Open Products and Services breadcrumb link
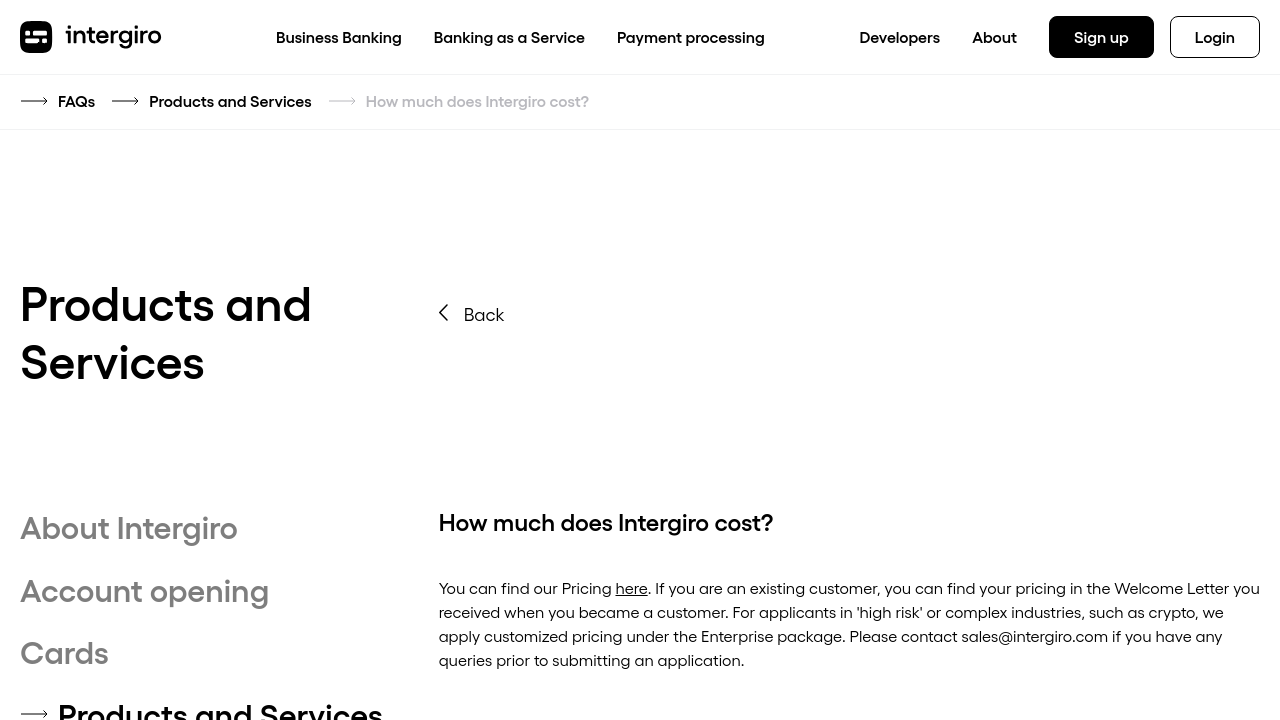Image resolution: width=1280 pixels, height=720 pixels. (x=230, y=101)
